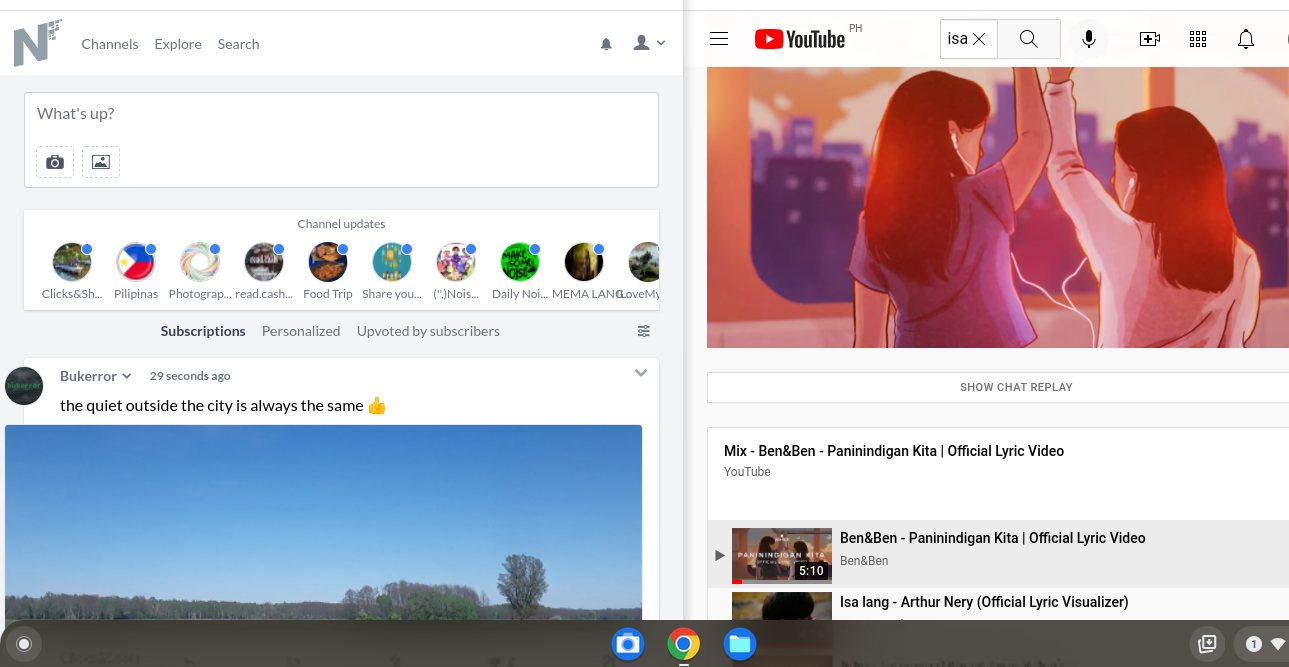1289x667 pixels.
Task: Click the Mix playlist title
Action: [894, 451]
